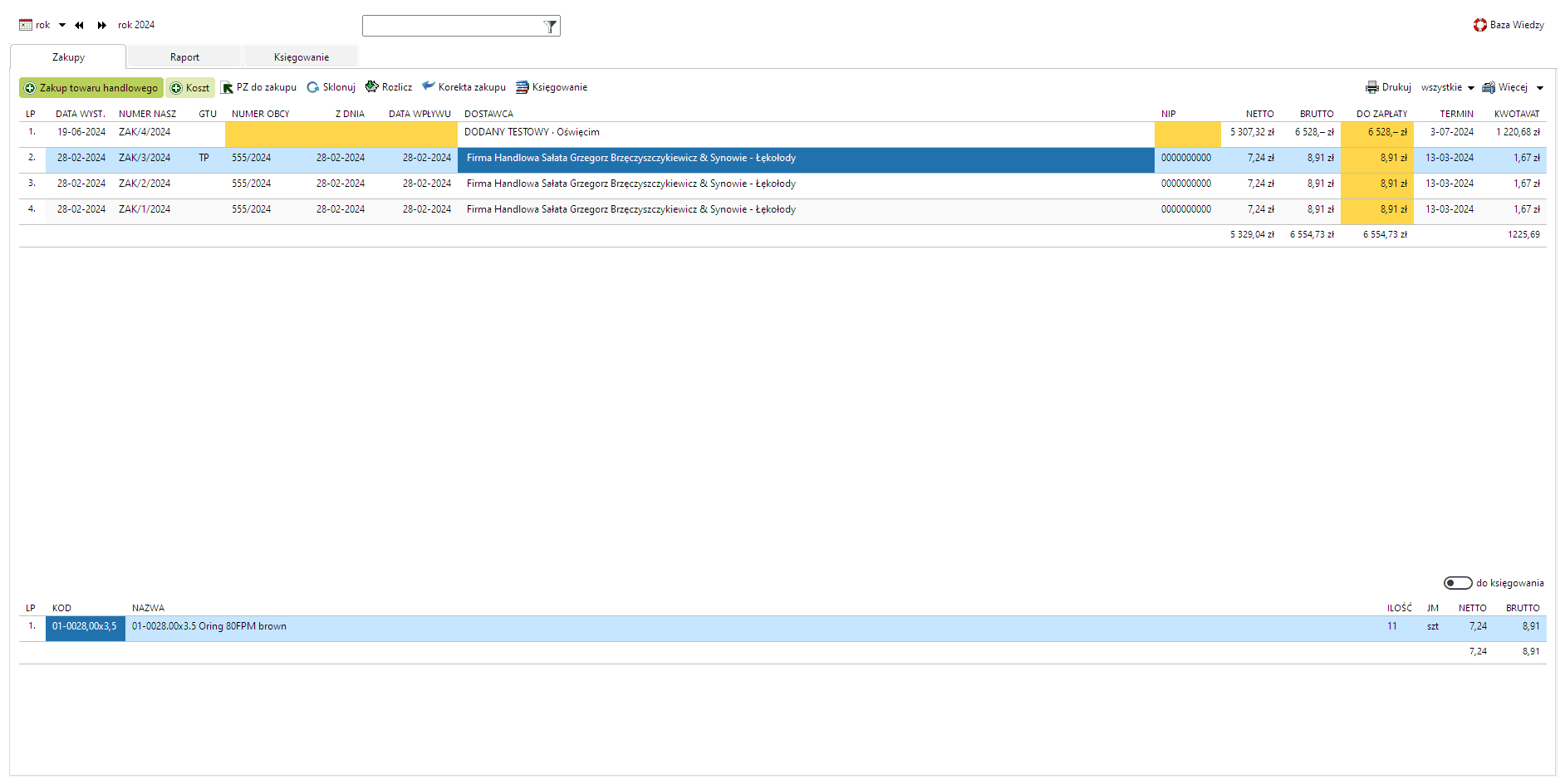Advance to next year with the forward arrows
The width and height of the screenshot is (1565, 784).
pos(102,25)
